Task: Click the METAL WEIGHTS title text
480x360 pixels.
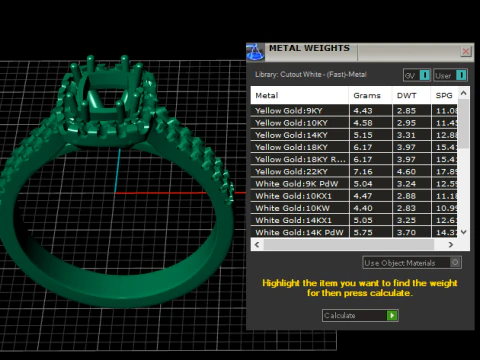Action: tap(309, 48)
